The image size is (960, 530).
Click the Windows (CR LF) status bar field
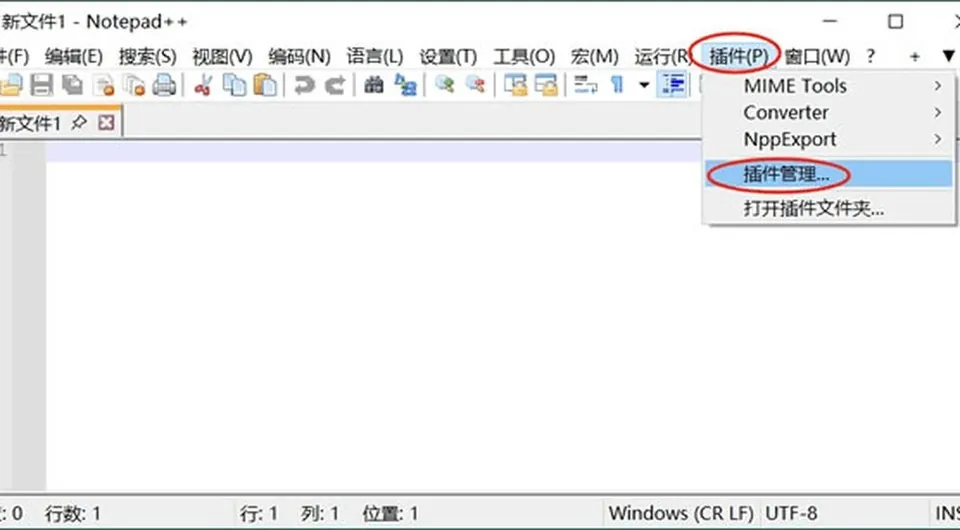click(x=681, y=513)
